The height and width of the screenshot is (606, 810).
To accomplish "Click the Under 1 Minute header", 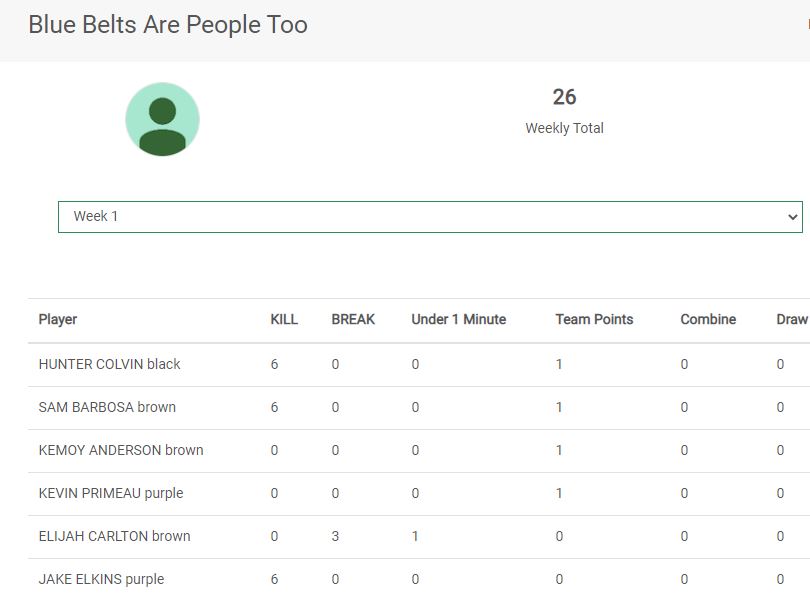I will tap(458, 320).
